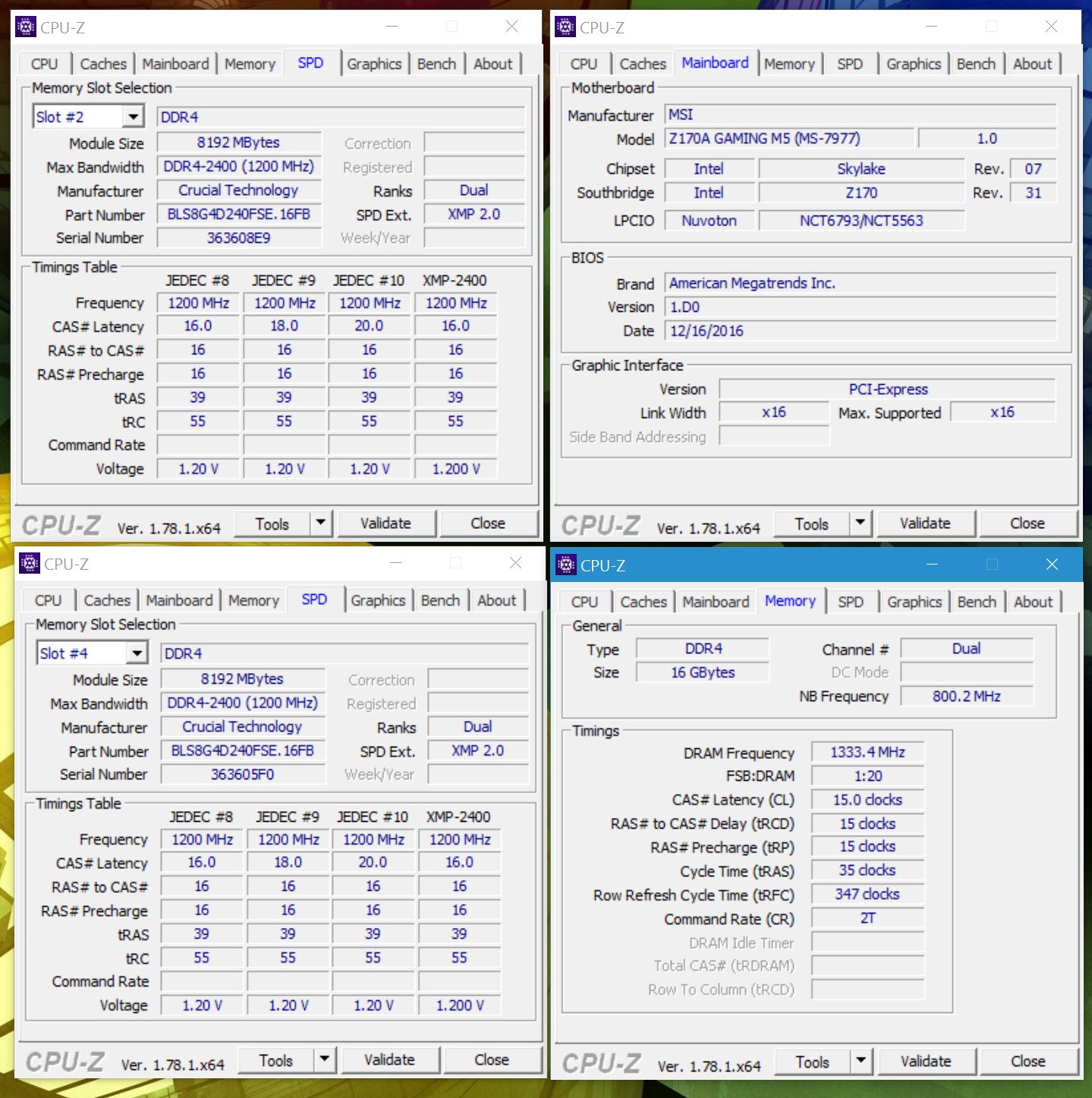1092x1098 pixels.
Task: Click the CPU-Z app icon in the Slot #2 window title bar
Action: pyautogui.click(x=26, y=27)
